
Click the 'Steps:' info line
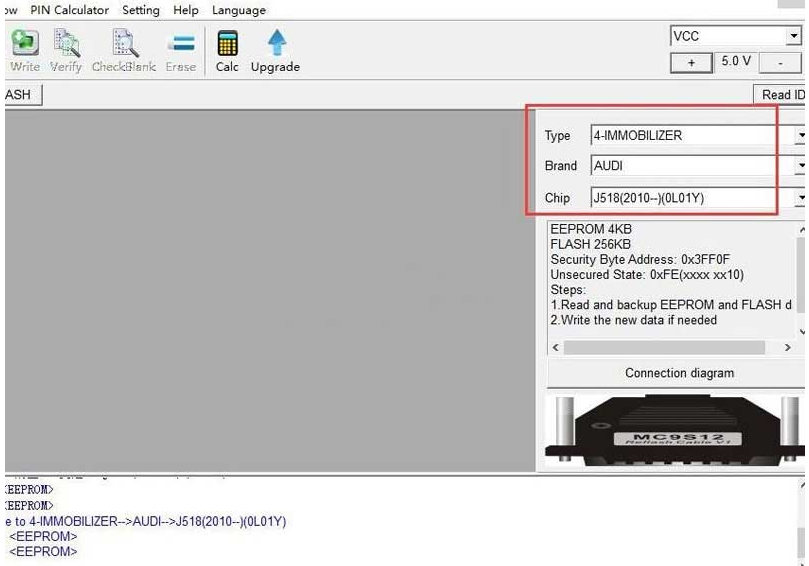[568, 290]
